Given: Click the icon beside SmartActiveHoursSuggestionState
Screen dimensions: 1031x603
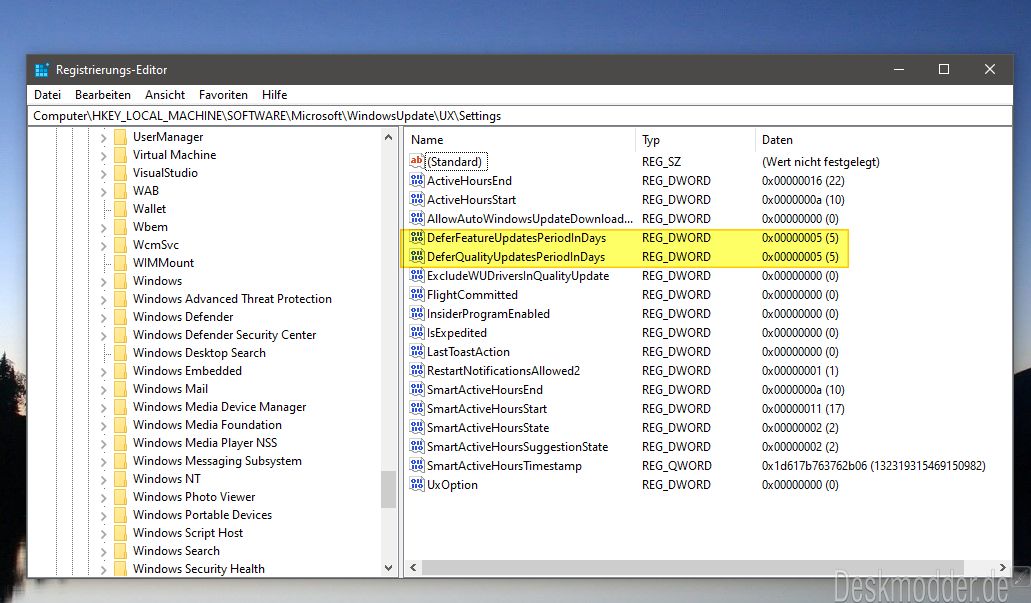Looking at the screenshot, I should coord(417,446).
